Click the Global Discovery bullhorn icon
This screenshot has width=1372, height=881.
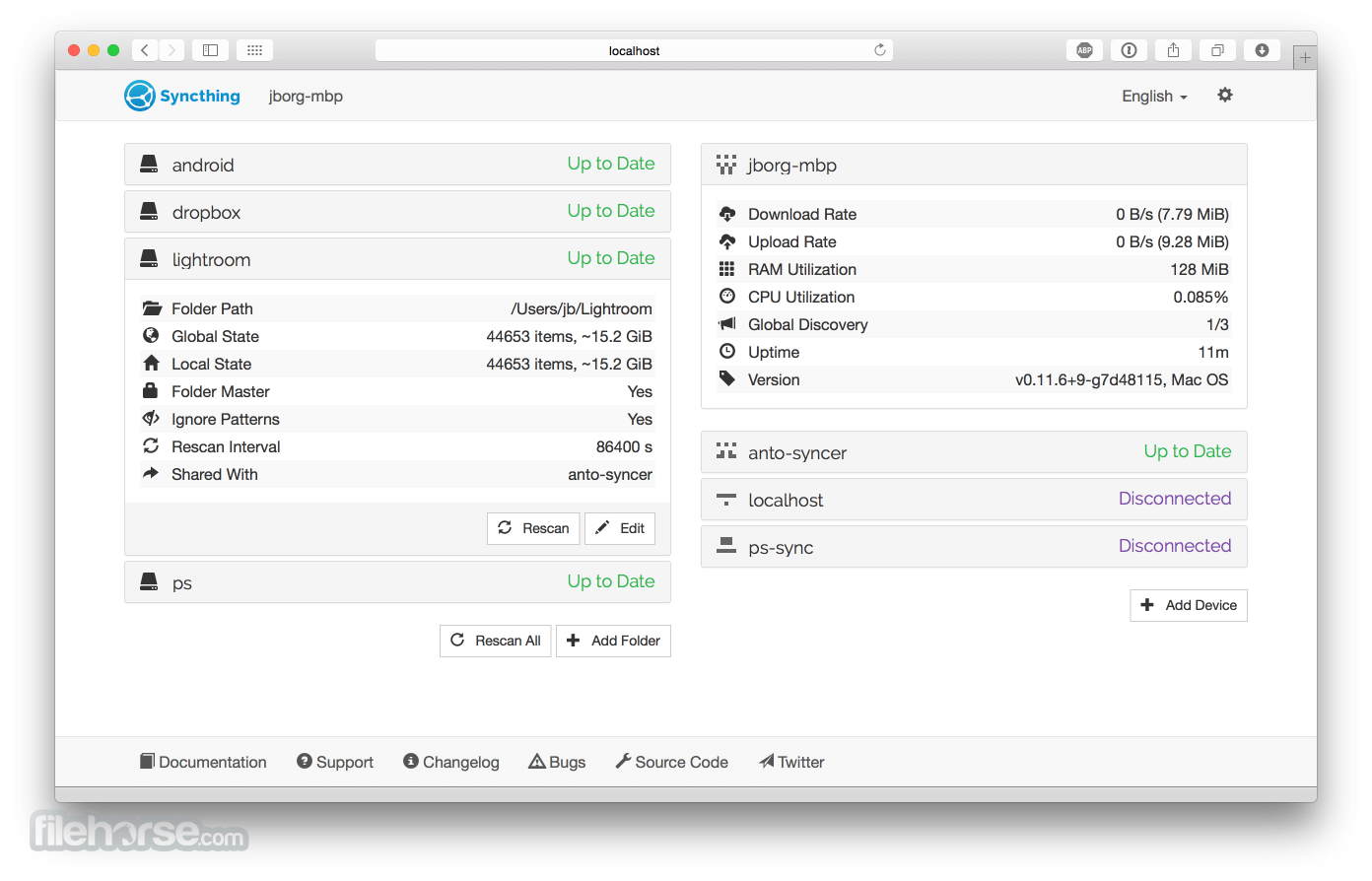pyautogui.click(x=727, y=323)
